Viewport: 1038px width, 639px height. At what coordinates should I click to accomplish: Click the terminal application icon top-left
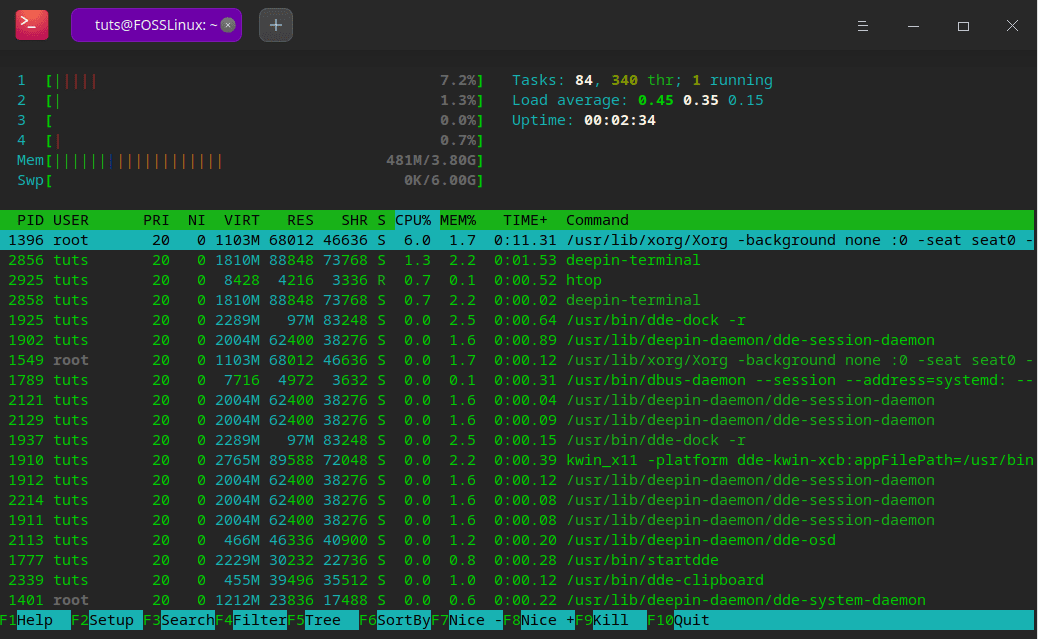click(31, 25)
